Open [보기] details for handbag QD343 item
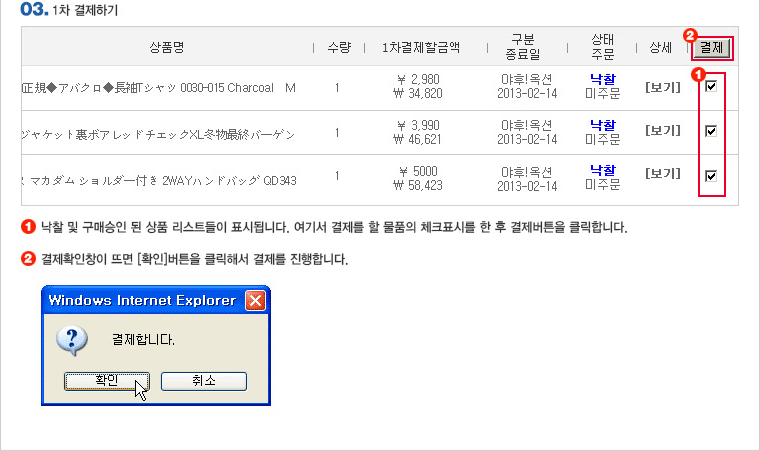 tap(662, 175)
